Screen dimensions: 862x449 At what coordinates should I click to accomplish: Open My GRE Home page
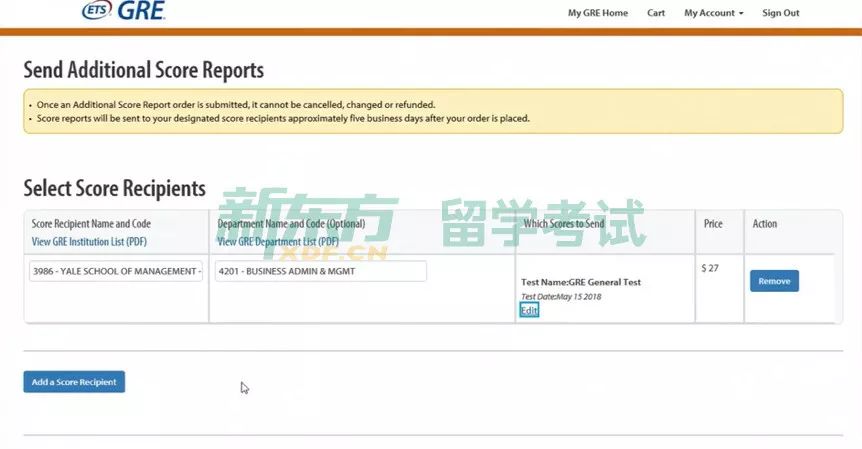[x=598, y=13]
